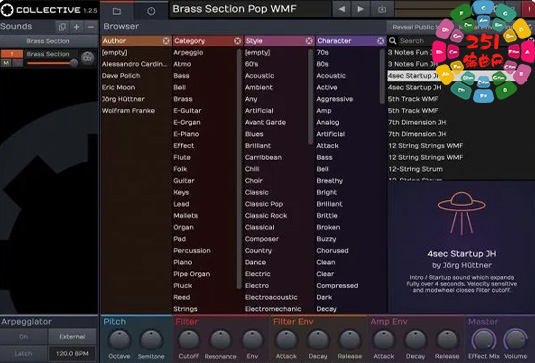The width and height of the screenshot is (535, 363).
Task: Click the UFO preset artwork
Action: [x=462, y=213]
